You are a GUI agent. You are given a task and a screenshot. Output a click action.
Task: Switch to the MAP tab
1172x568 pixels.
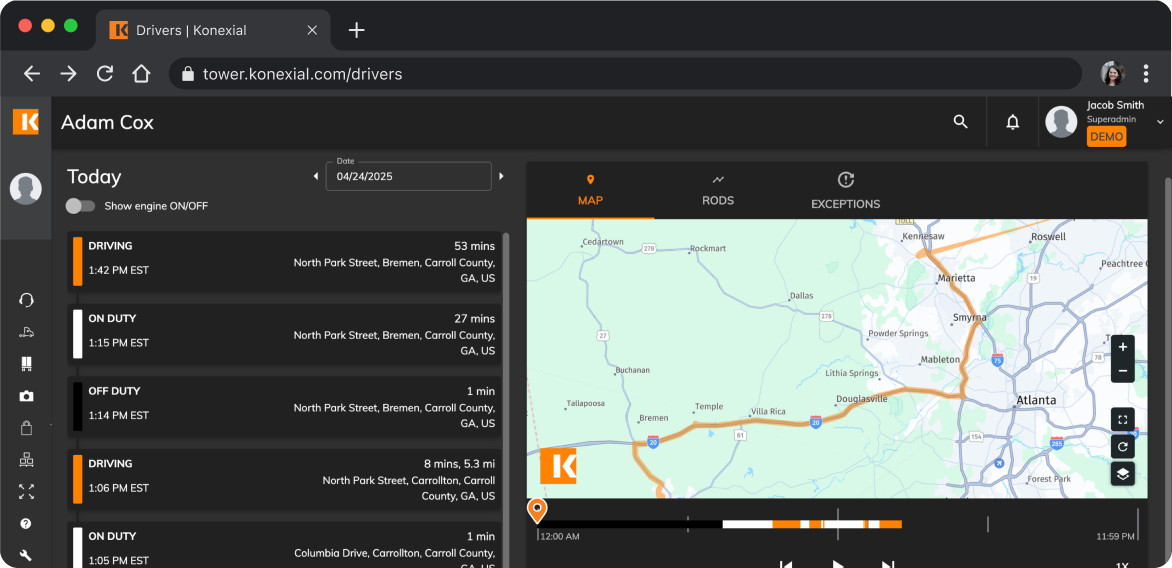pyautogui.click(x=590, y=191)
